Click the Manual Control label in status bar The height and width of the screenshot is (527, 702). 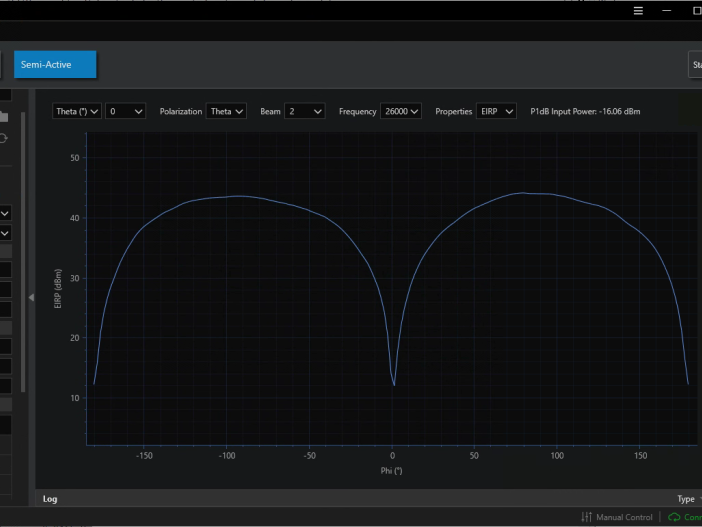tap(624, 517)
